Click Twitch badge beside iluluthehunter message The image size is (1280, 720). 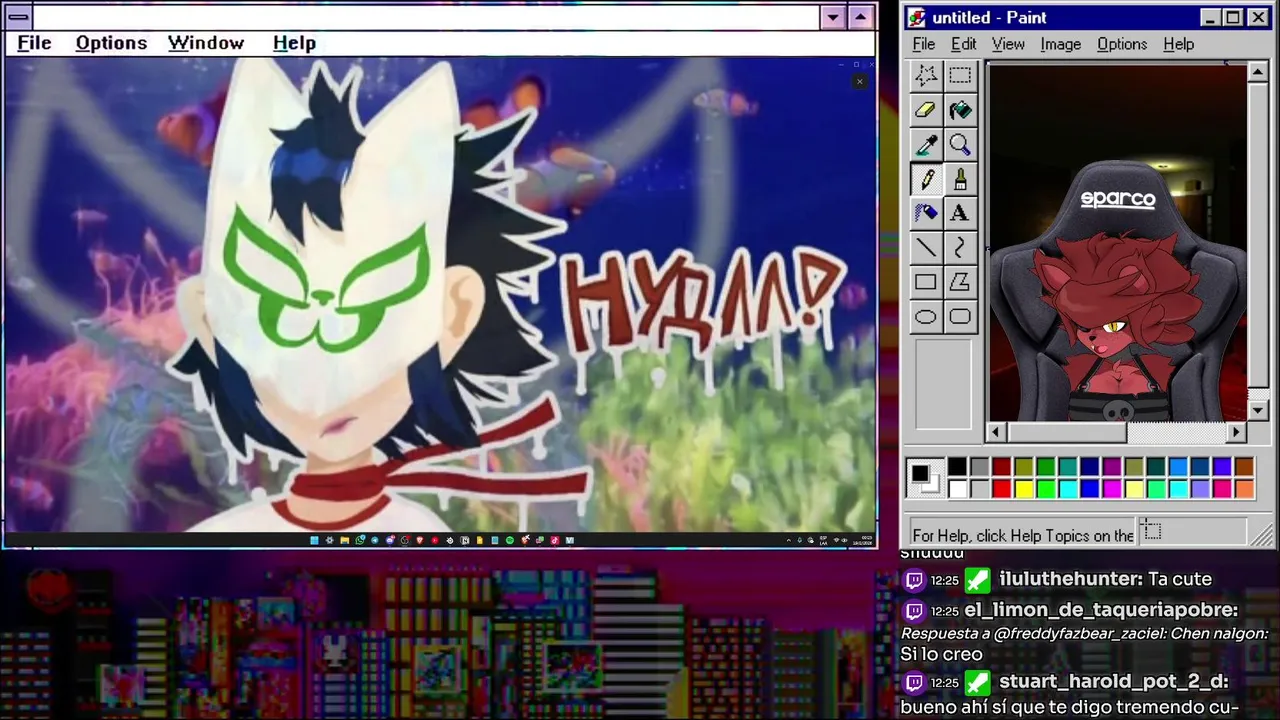914,580
